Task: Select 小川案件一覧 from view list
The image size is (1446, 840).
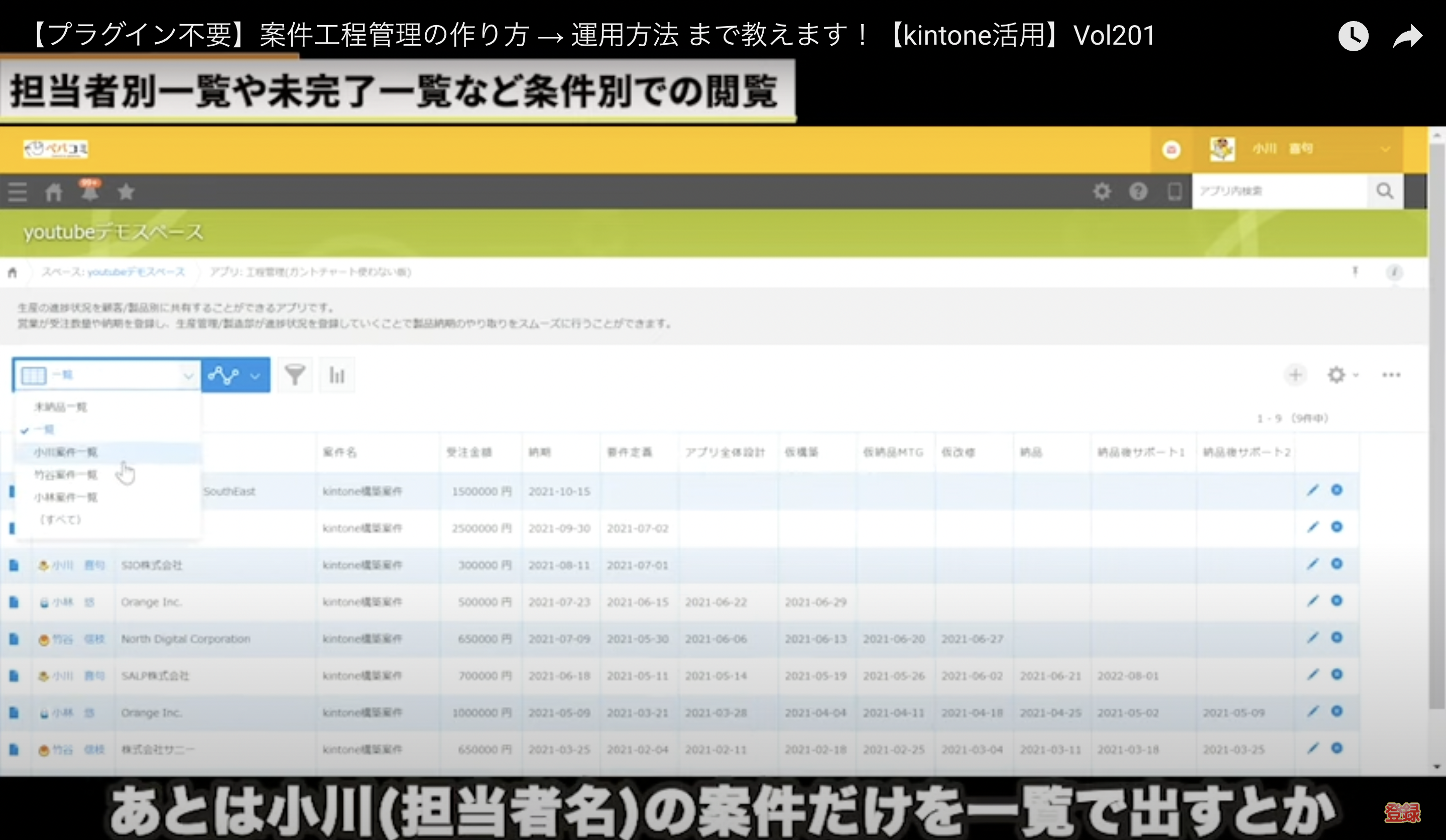Action: pyautogui.click(x=66, y=452)
